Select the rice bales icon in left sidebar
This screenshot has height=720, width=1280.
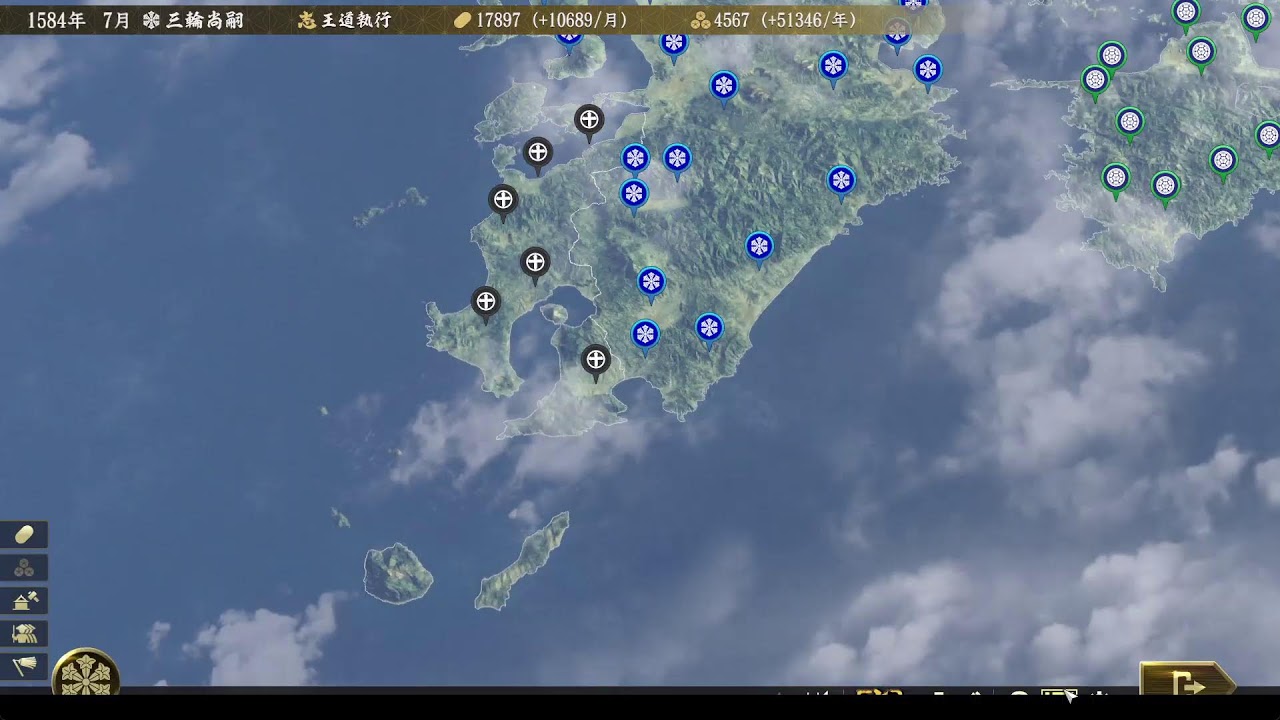point(24,568)
